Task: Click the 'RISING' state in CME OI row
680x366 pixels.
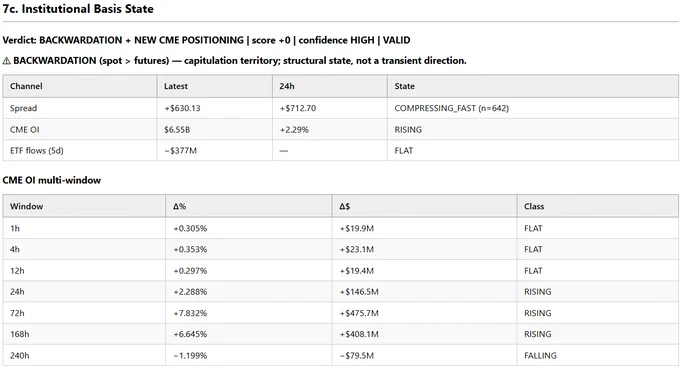Action: (x=408, y=129)
